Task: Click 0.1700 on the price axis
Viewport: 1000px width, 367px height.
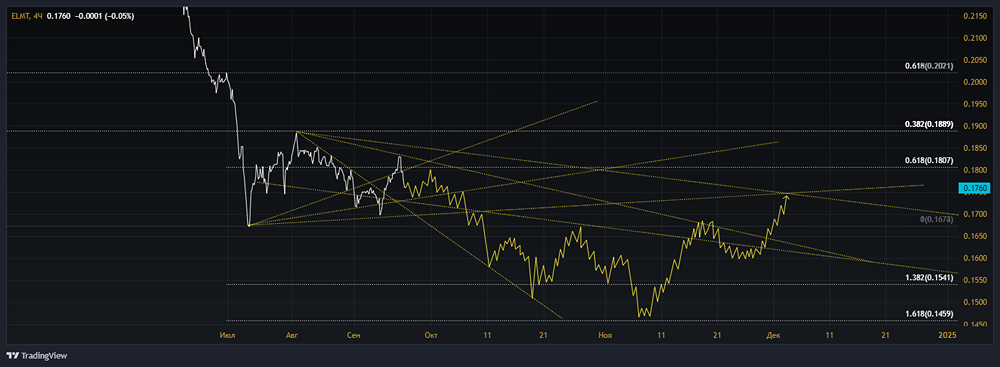Action: [x=976, y=214]
